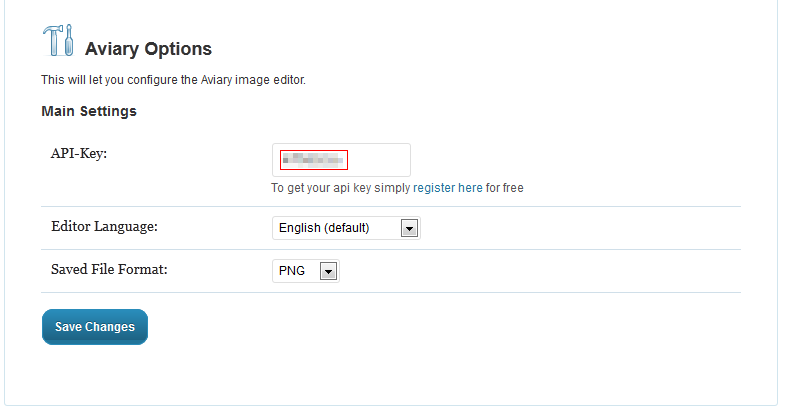The image size is (792, 419).
Task: Click the 'English (default)' selected value text
Action: click(x=324, y=228)
